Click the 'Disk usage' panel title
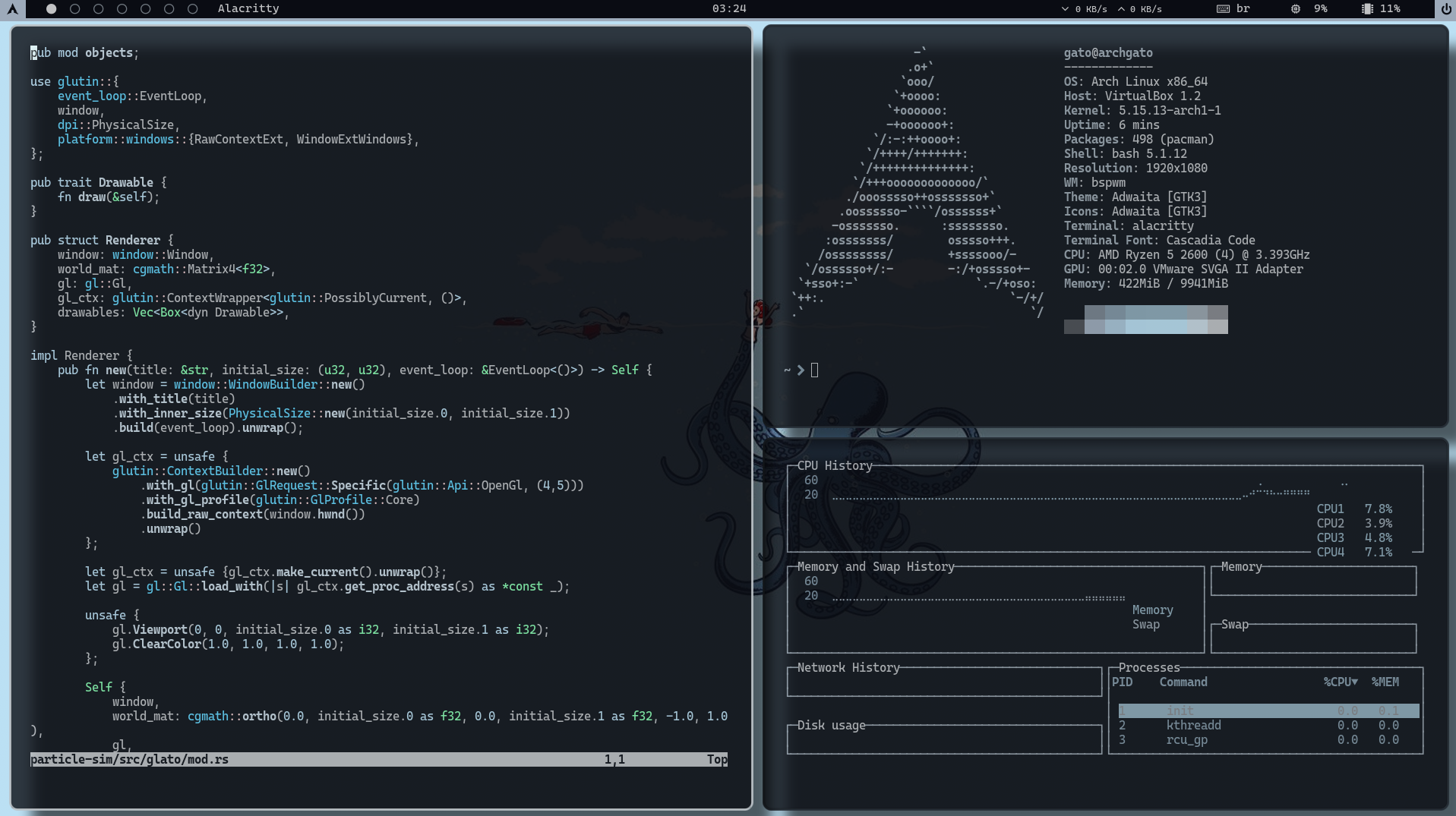This screenshot has width=1456, height=816. [831, 725]
